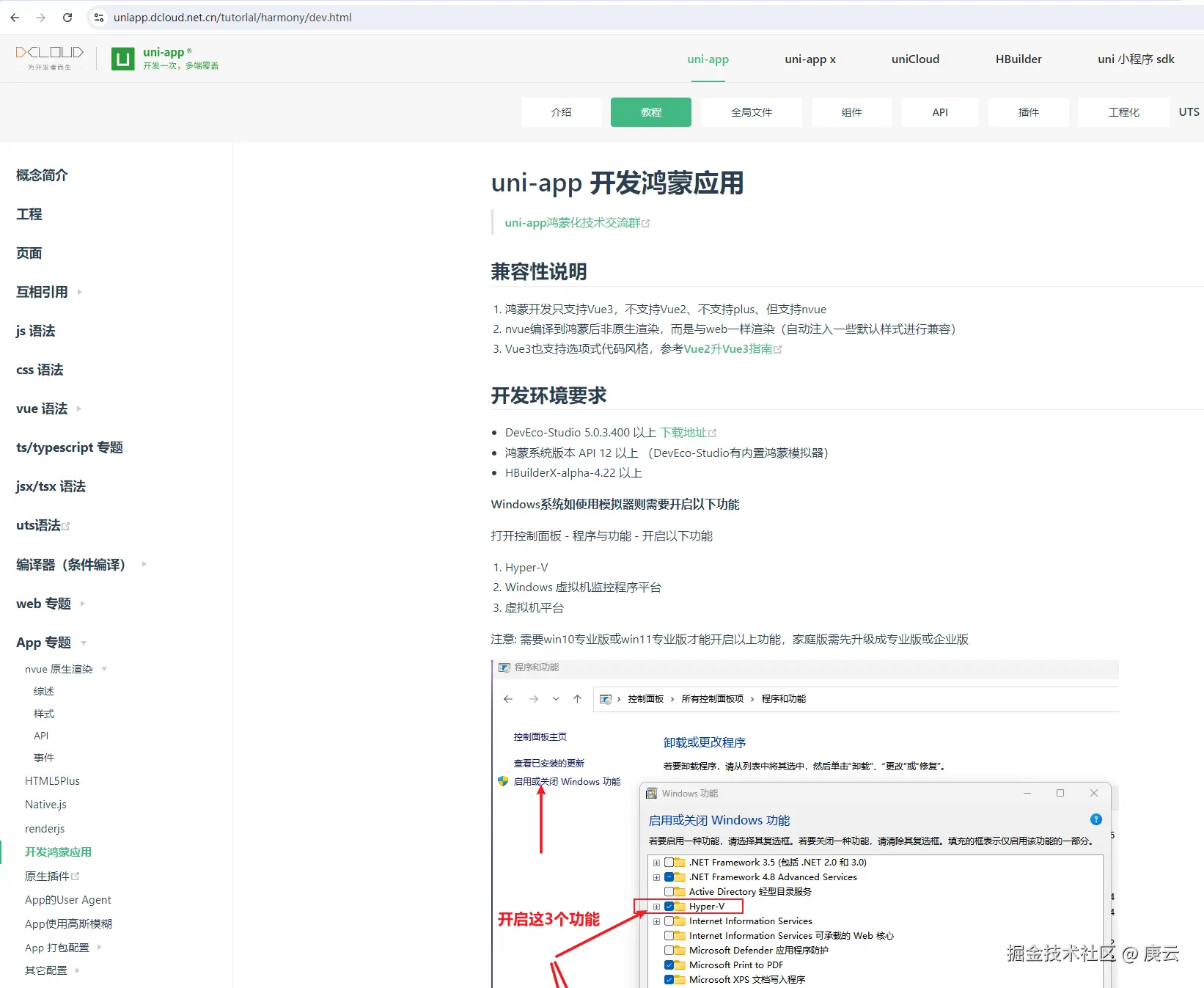
Task: Expand the web 专题 sidebar arrow
Action: (83, 604)
